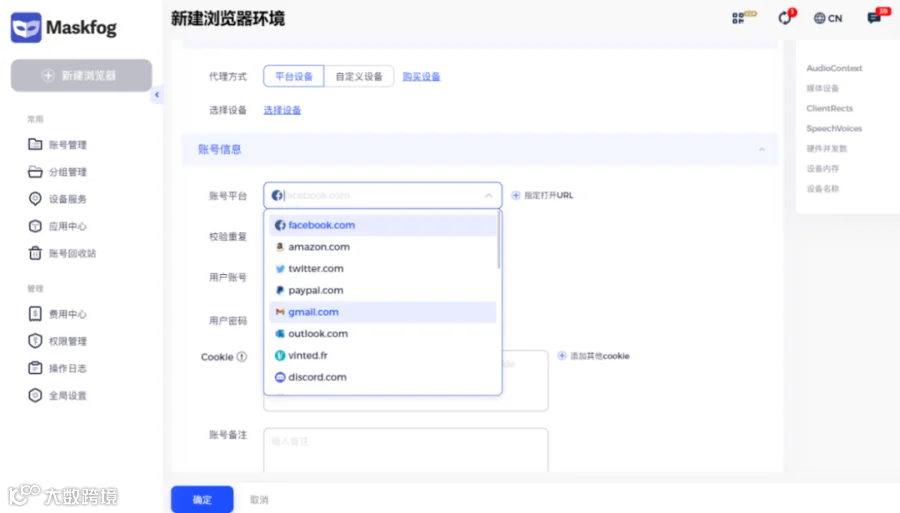900x513 pixels.
Task: Click the 账号备注 text area
Action: [x=406, y=450]
